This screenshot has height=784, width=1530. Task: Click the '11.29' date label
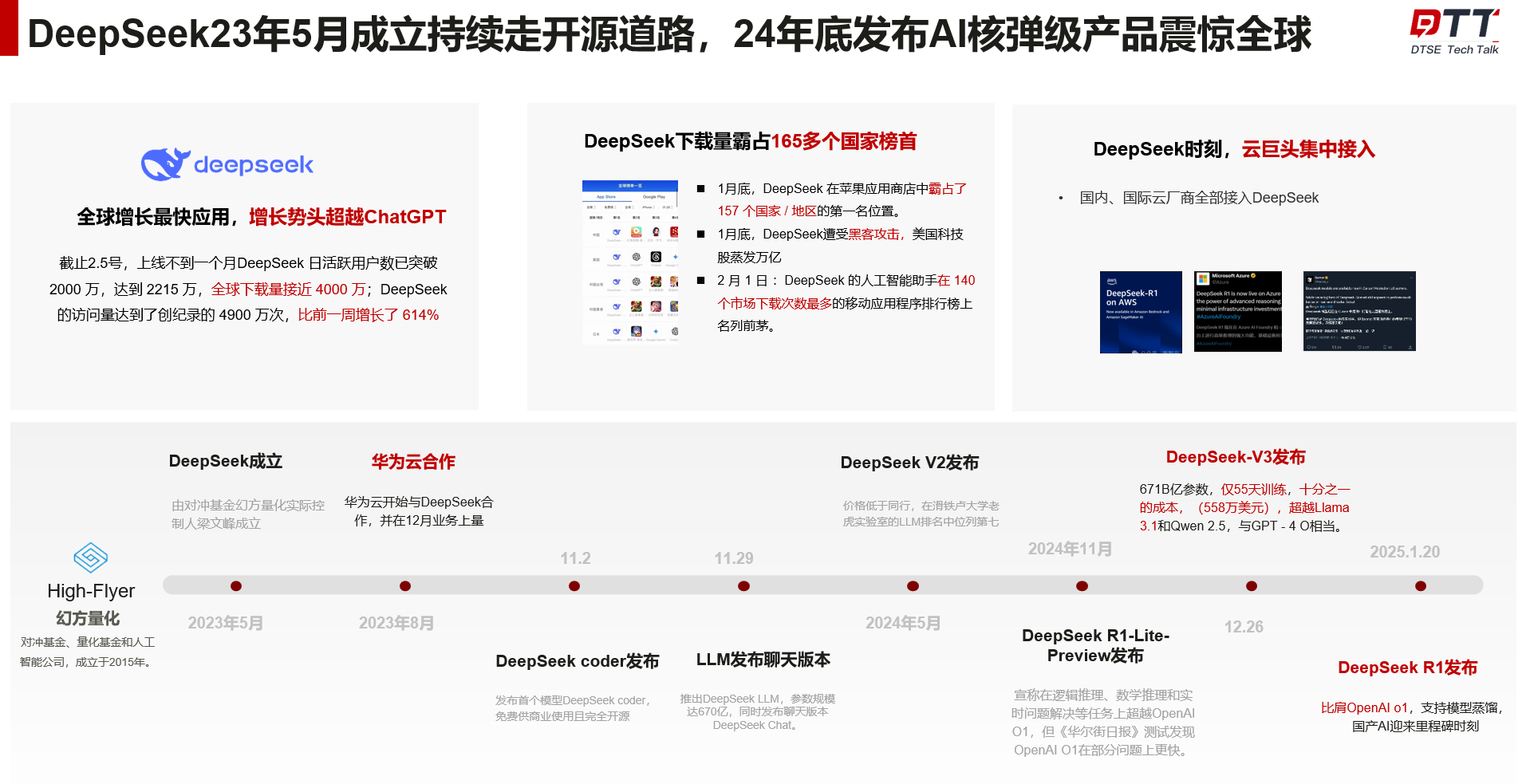[734, 558]
